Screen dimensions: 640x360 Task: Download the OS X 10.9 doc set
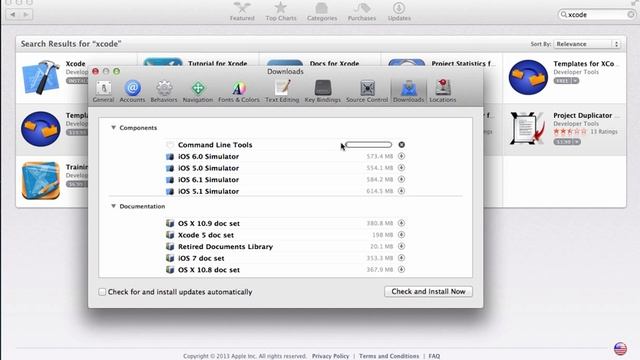(x=401, y=223)
